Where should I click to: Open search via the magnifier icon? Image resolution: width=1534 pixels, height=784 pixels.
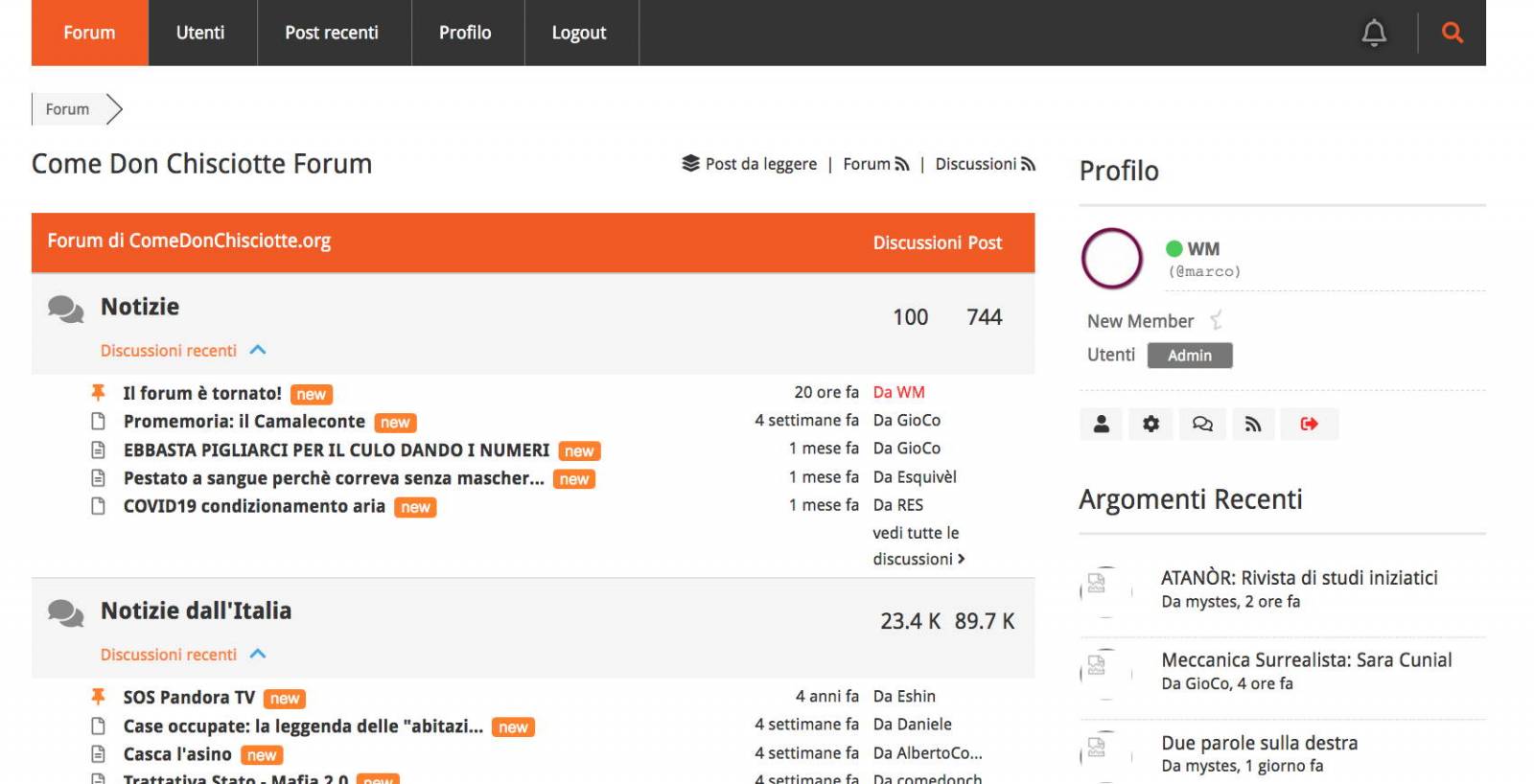coord(1453,33)
